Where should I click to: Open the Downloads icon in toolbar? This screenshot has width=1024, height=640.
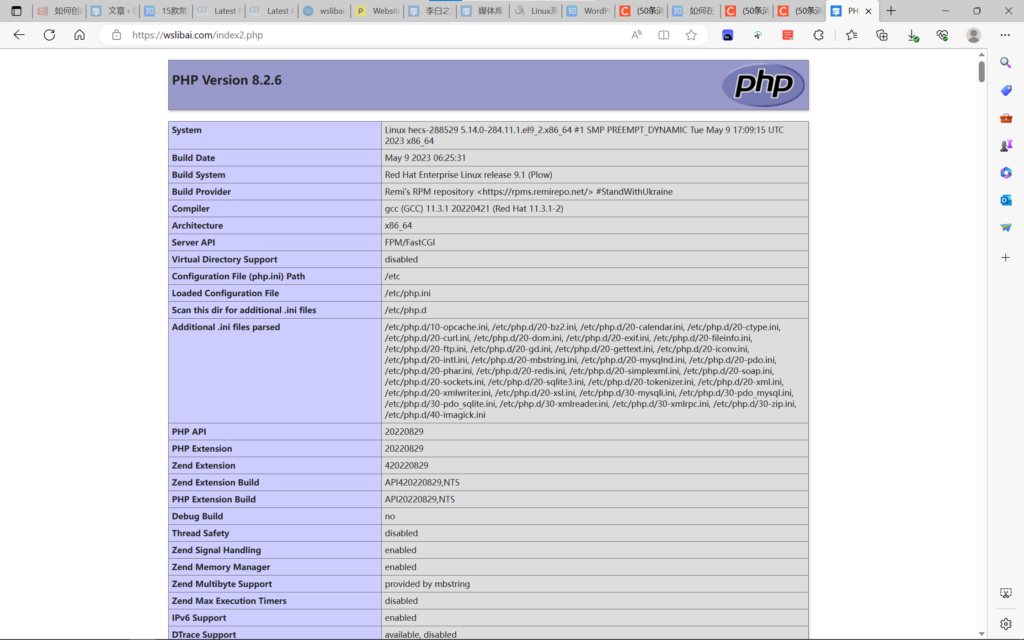tap(912, 35)
